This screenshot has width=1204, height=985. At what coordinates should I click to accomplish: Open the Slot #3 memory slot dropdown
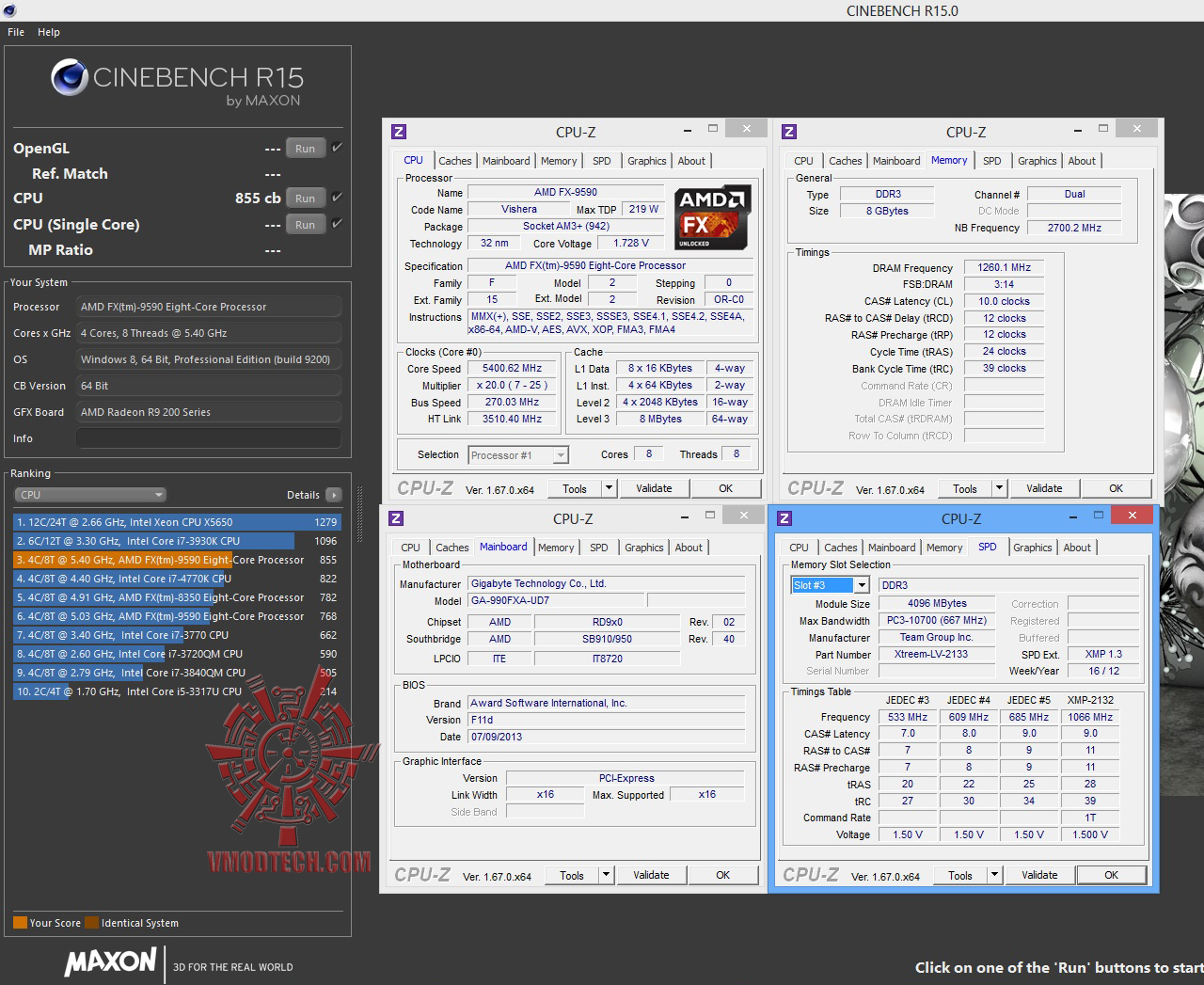[x=830, y=585]
